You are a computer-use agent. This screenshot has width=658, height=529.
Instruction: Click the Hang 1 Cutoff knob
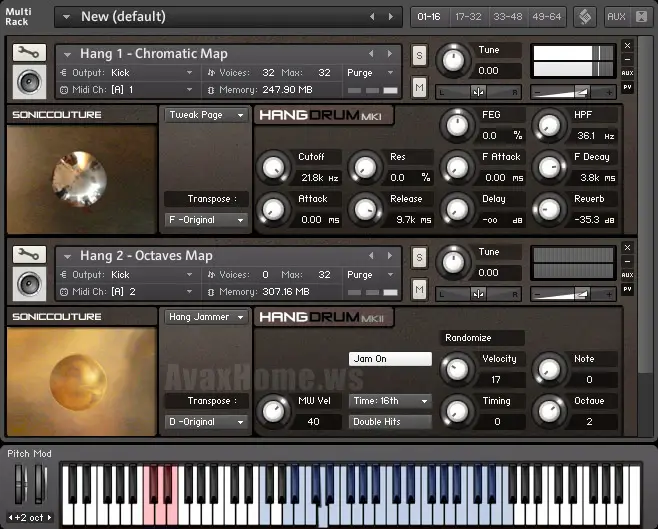coord(273,167)
